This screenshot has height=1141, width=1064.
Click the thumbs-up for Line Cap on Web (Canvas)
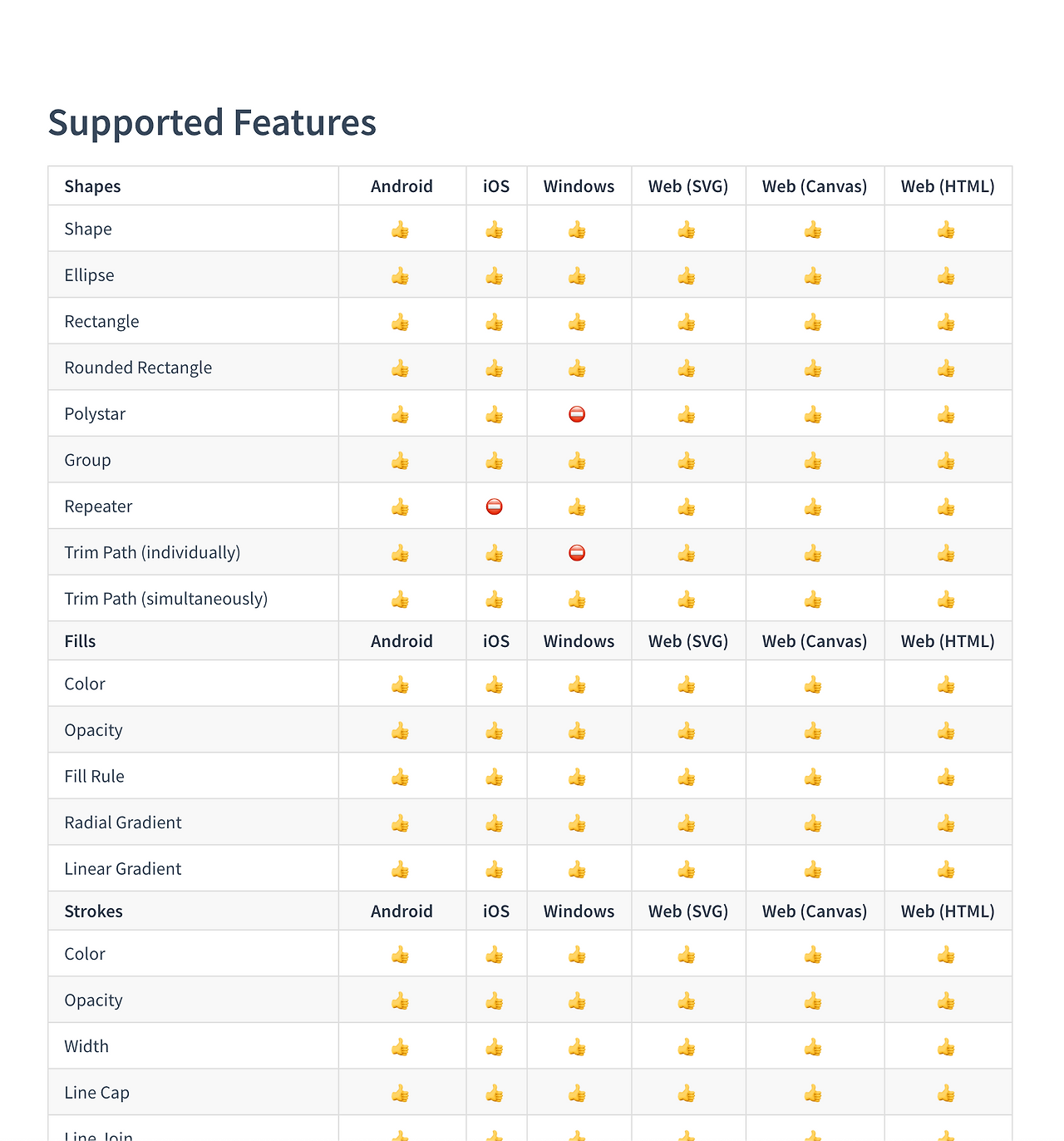(x=813, y=1094)
